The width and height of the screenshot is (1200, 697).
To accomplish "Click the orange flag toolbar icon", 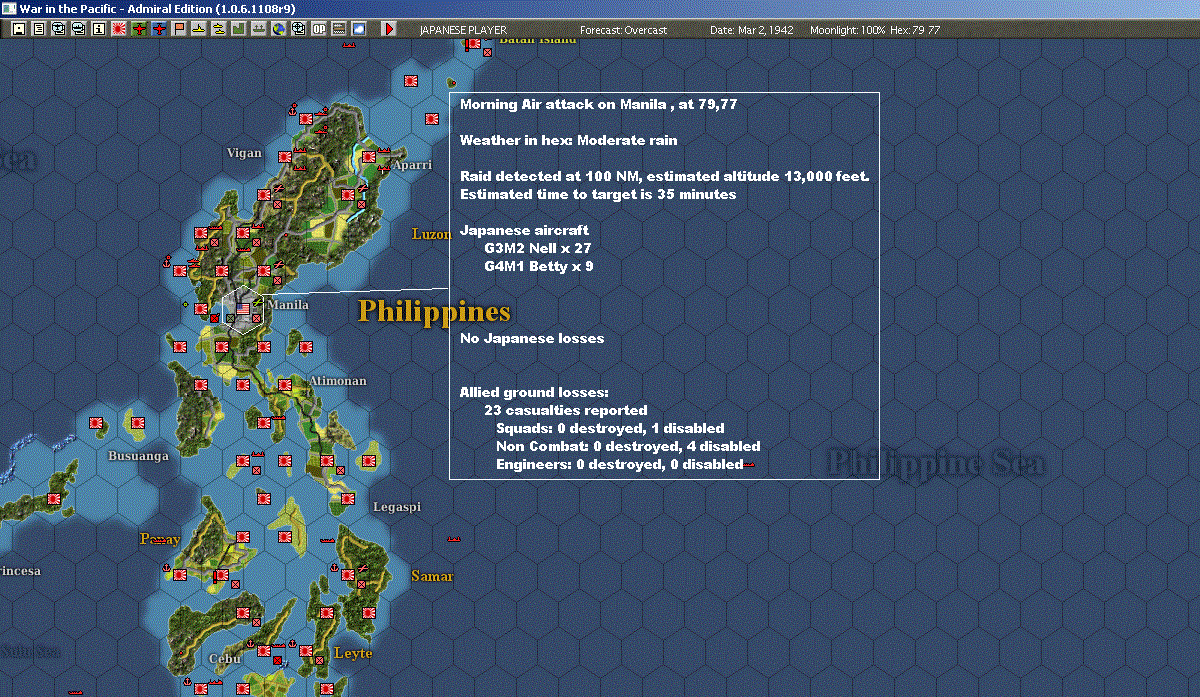I will [178, 29].
